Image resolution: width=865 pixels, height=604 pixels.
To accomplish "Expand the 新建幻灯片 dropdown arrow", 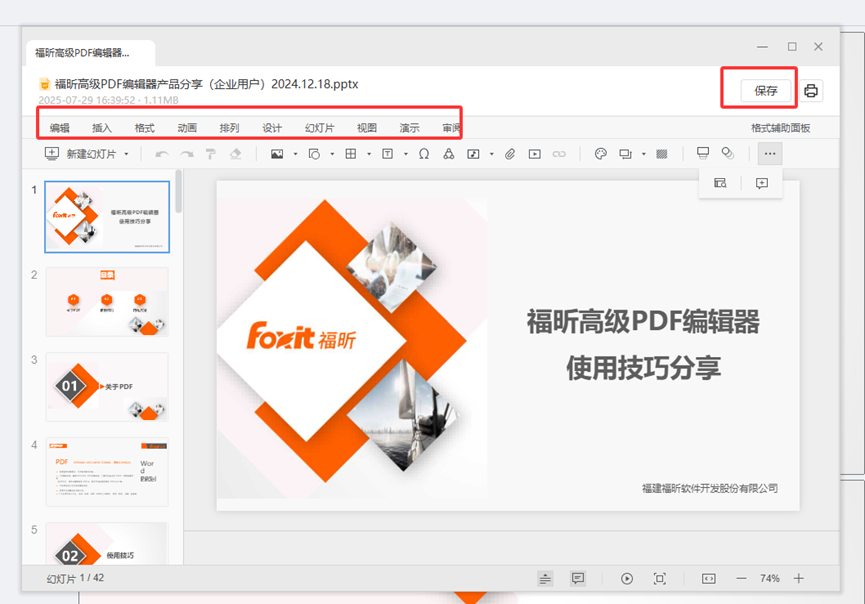I will point(126,154).
